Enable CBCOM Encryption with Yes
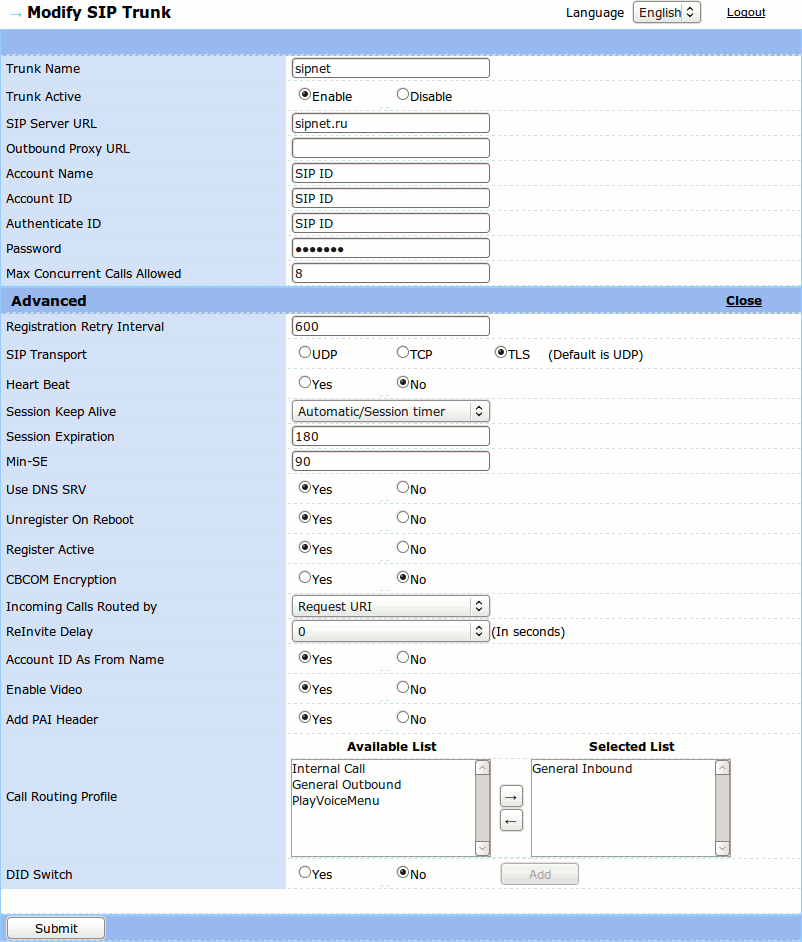 (305, 577)
